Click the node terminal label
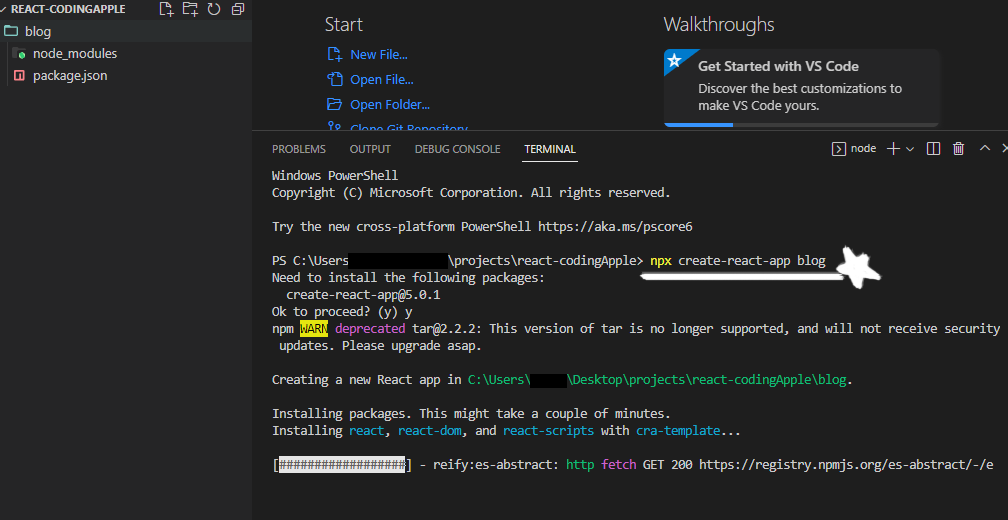The width and height of the screenshot is (1008, 520). coord(863,148)
